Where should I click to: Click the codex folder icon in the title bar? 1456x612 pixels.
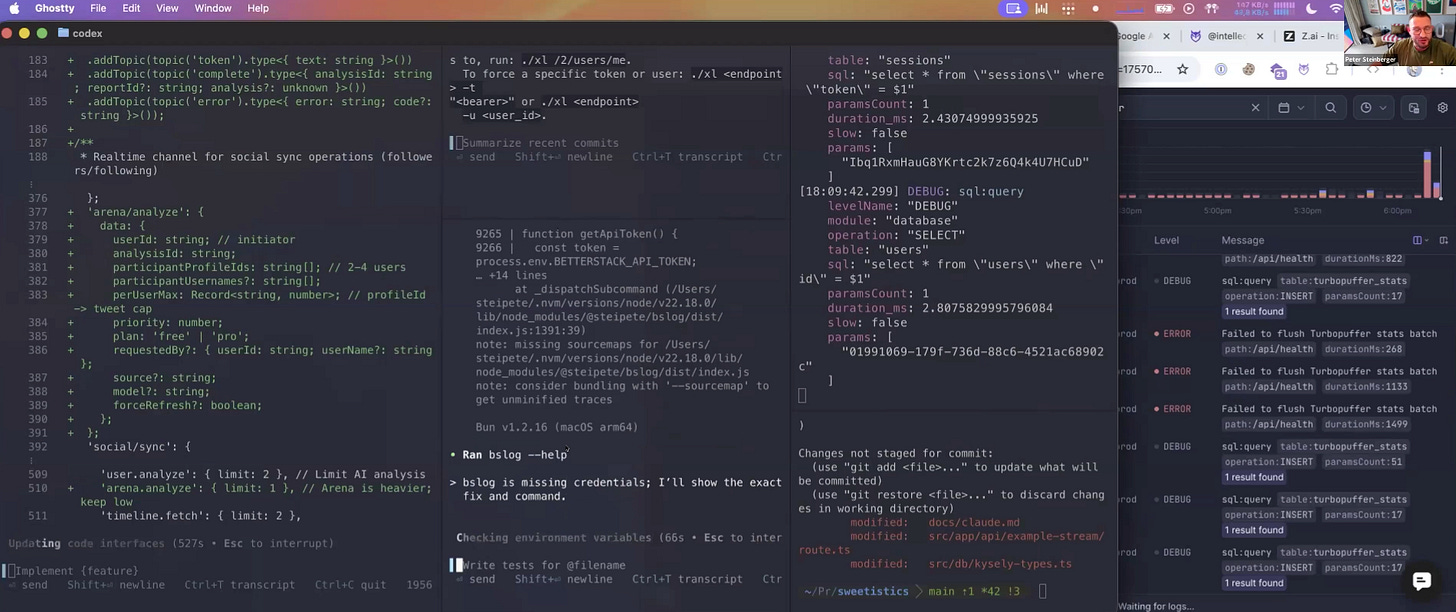[64, 33]
